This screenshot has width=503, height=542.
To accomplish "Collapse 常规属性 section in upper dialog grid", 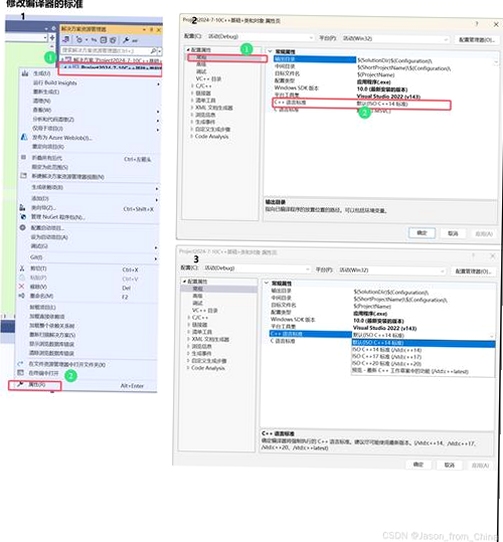I will coord(270,51).
